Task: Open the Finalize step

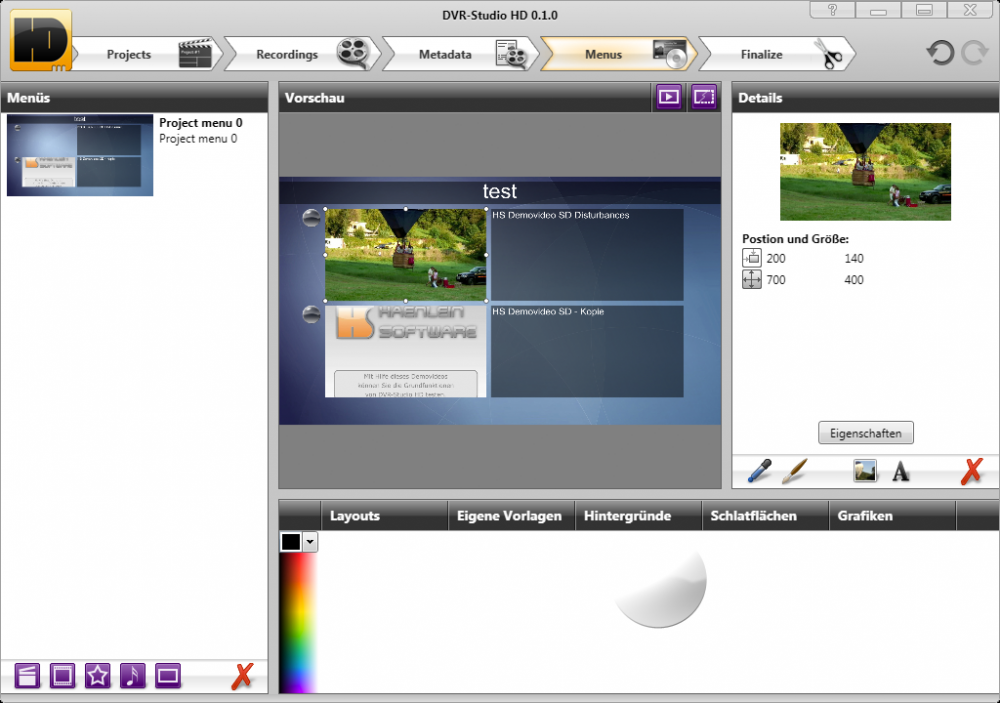Action: [762, 55]
